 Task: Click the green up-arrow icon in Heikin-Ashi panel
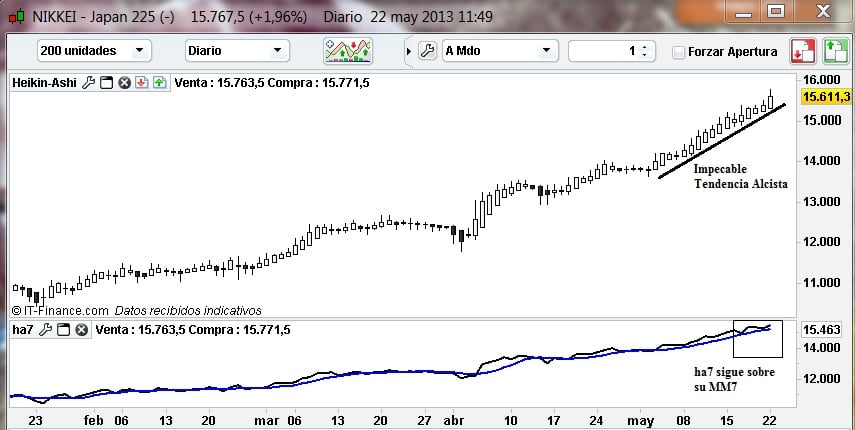159,83
